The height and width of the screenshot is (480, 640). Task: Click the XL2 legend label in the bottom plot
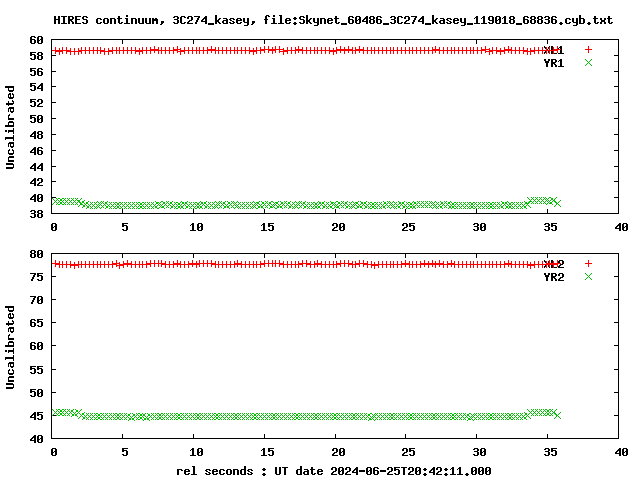tap(554, 264)
